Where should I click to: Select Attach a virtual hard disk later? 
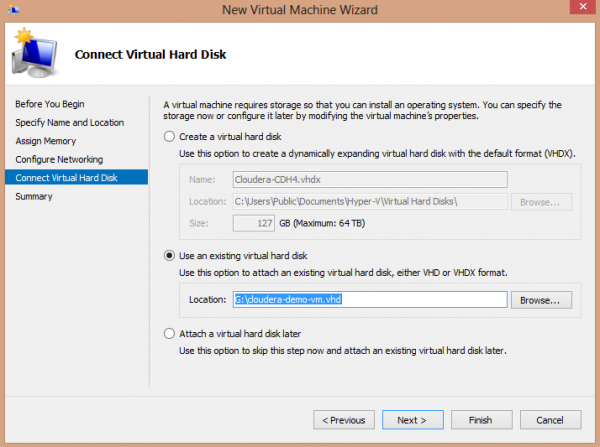point(169,334)
